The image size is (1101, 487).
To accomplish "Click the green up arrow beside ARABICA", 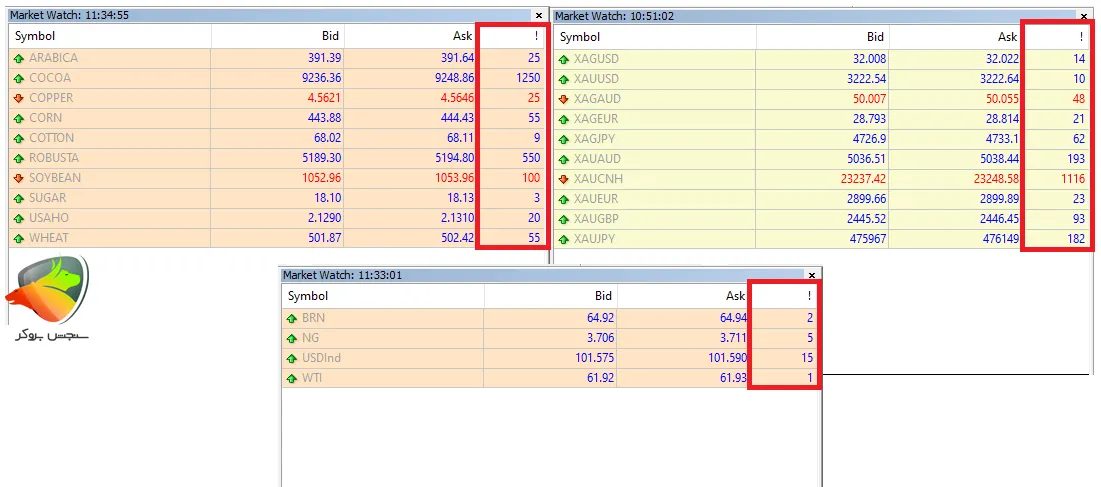I will tap(18, 58).
